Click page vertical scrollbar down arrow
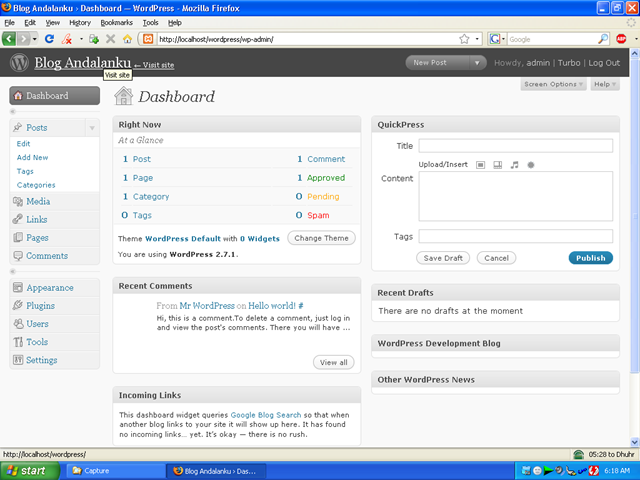The height and width of the screenshot is (480, 640). point(635,442)
